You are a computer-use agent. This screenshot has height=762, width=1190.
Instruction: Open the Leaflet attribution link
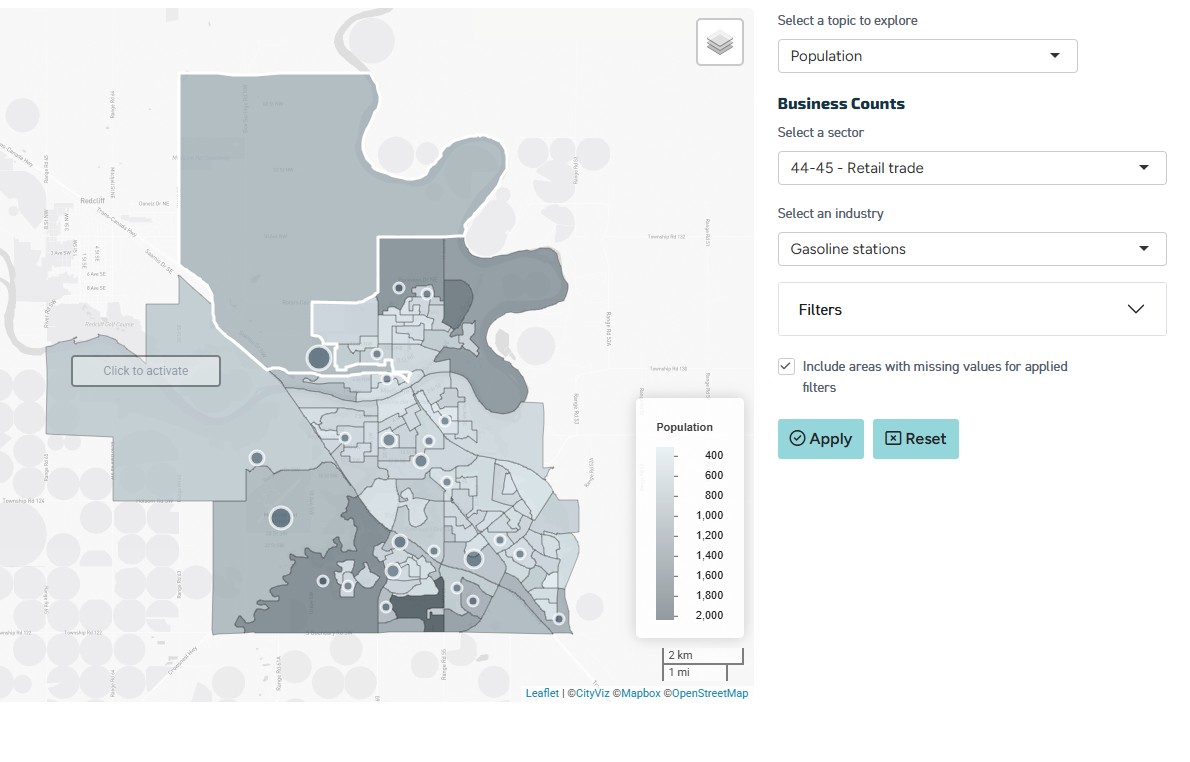[541, 692]
